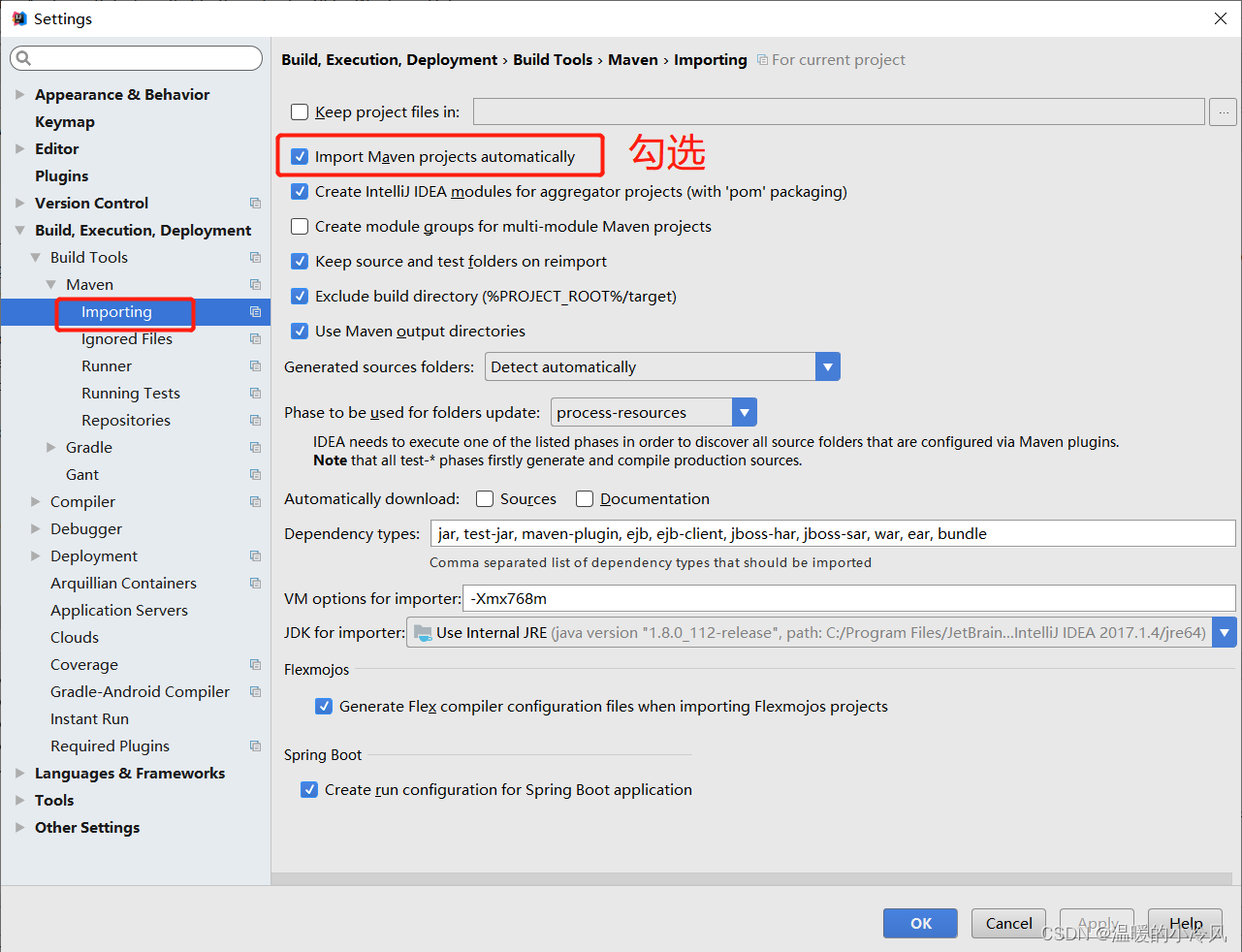
Task: Expand the Editor section
Action: click(19, 148)
